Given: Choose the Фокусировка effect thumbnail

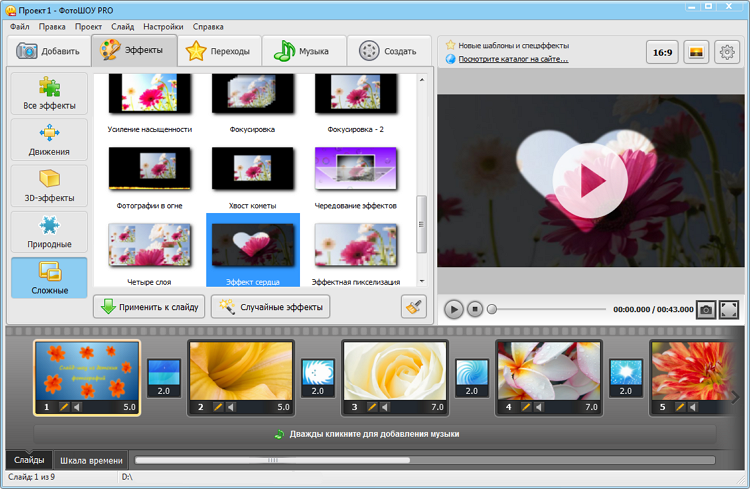Looking at the screenshot, I should point(253,94).
